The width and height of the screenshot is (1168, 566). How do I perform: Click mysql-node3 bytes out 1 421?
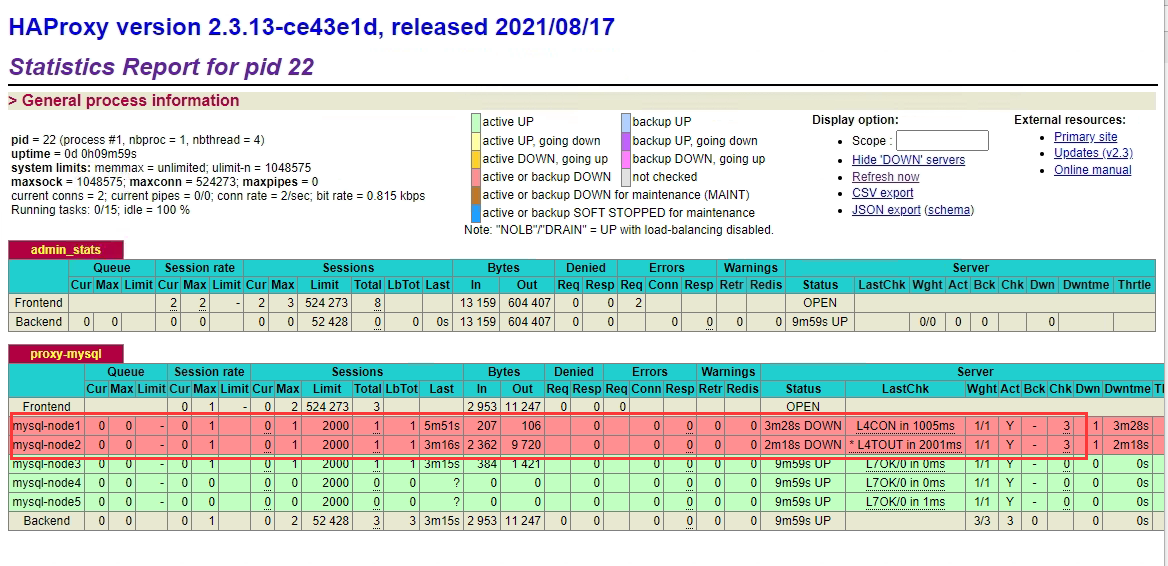click(525, 464)
